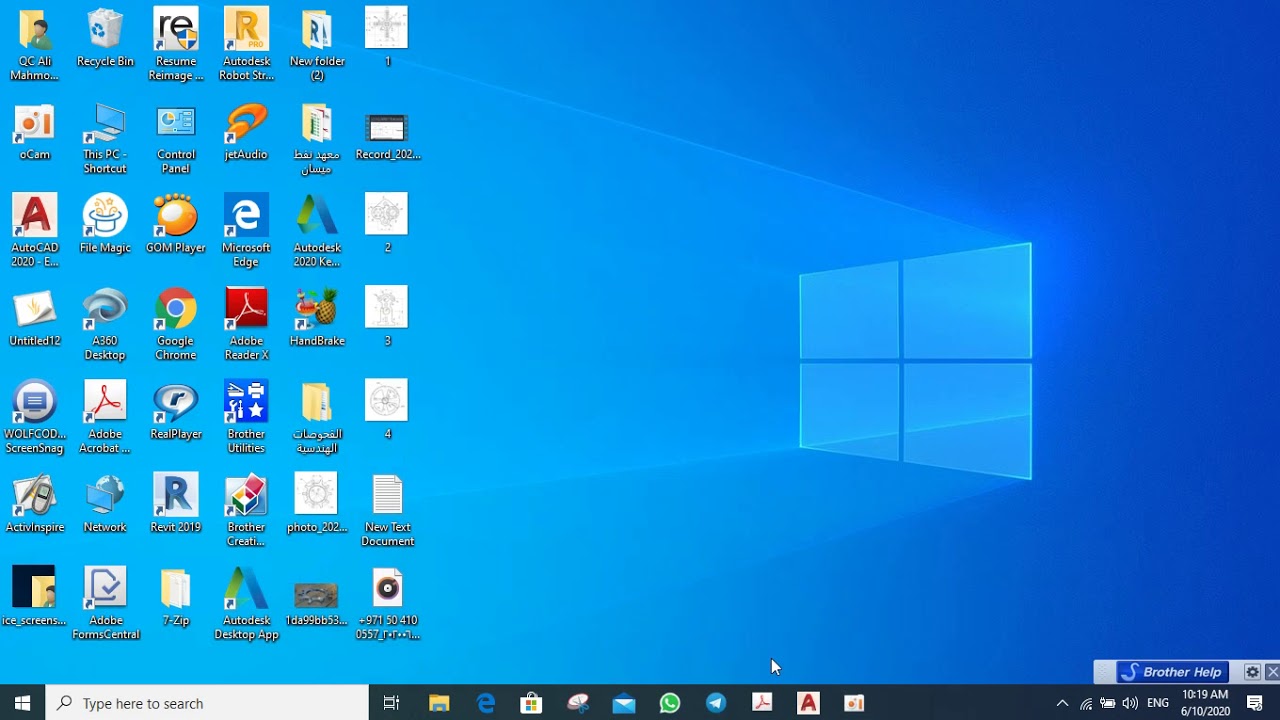
Task: Open Task View from the taskbar
Action: (391, 703)
